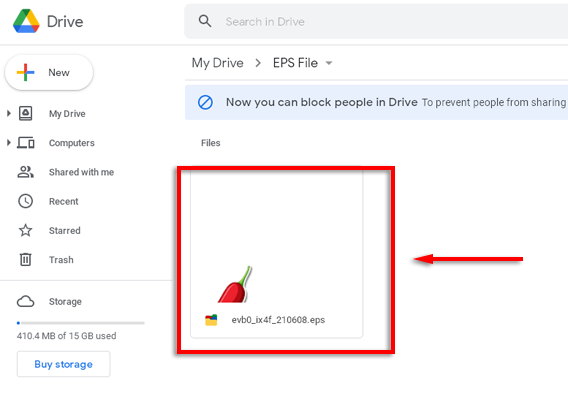Click the Trash bin icon
This screenshot has height=398, width=568.
click(x=25, y=259)
